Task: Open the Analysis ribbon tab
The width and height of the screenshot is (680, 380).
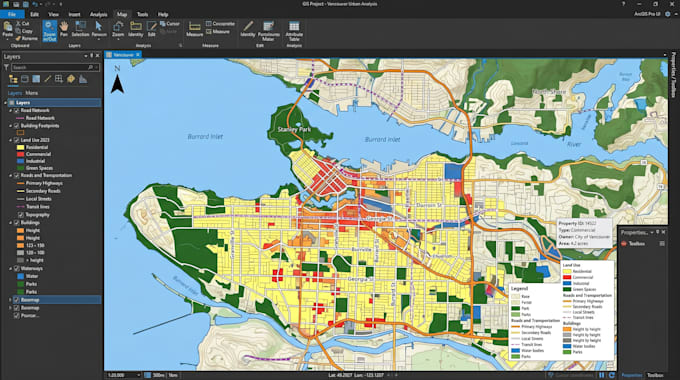Action: pos(98,14)
